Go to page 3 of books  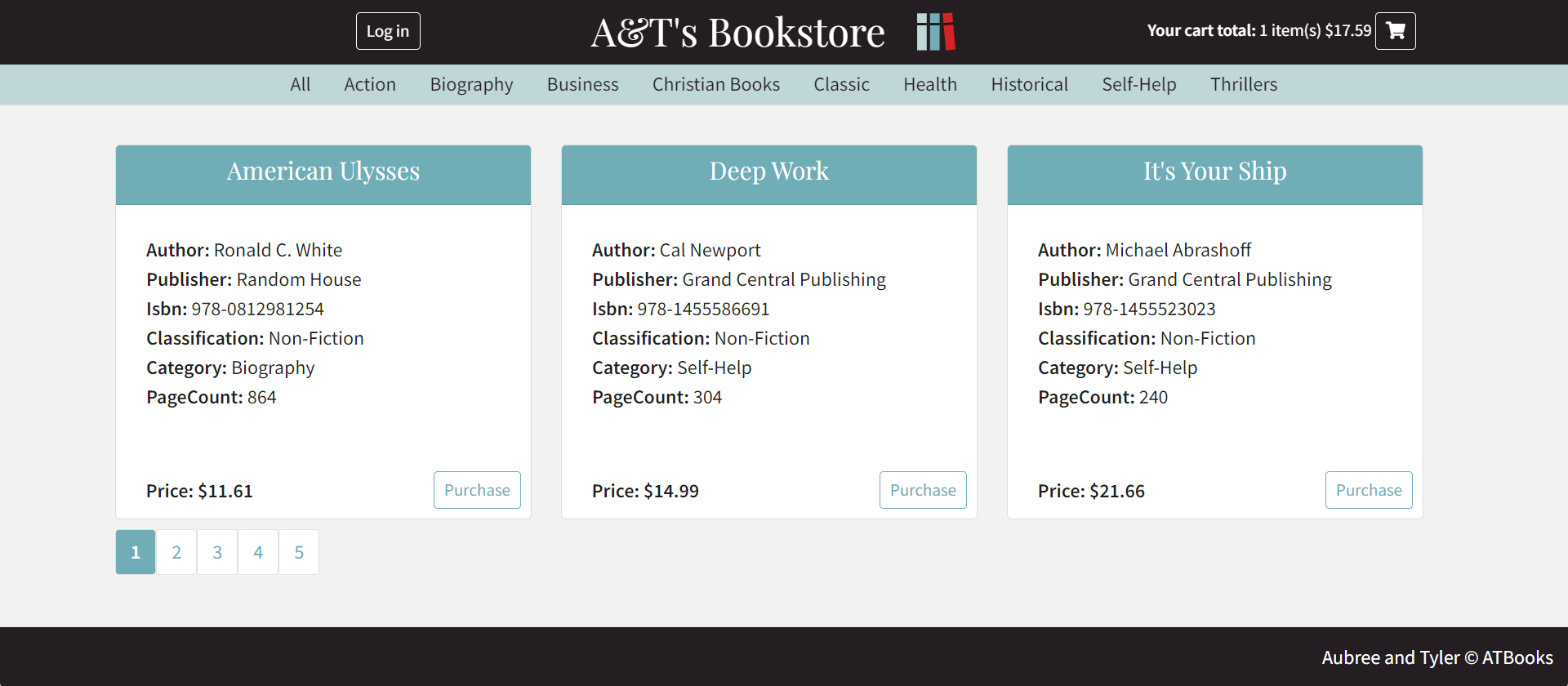217,552
